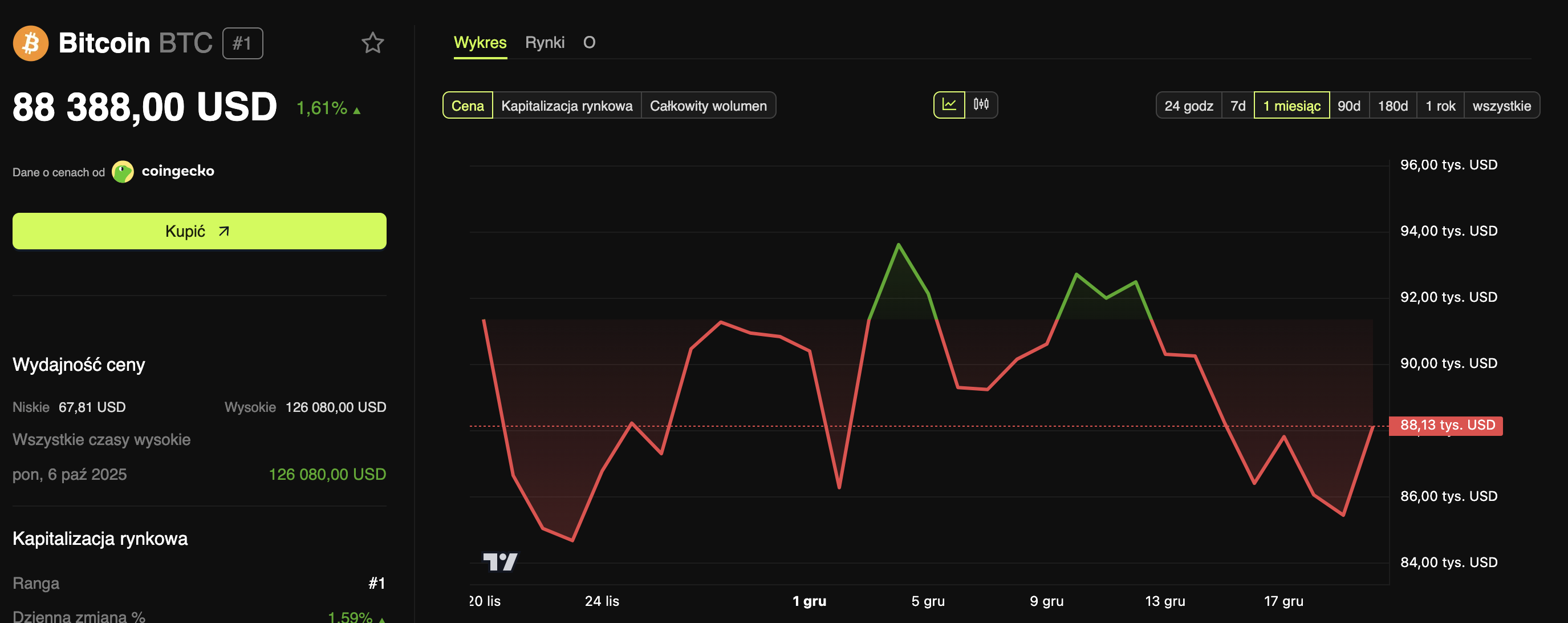1568x623 pixels.
Task: Add Bitcoin to favorites with star icon
Action: [x=372, y=43]
